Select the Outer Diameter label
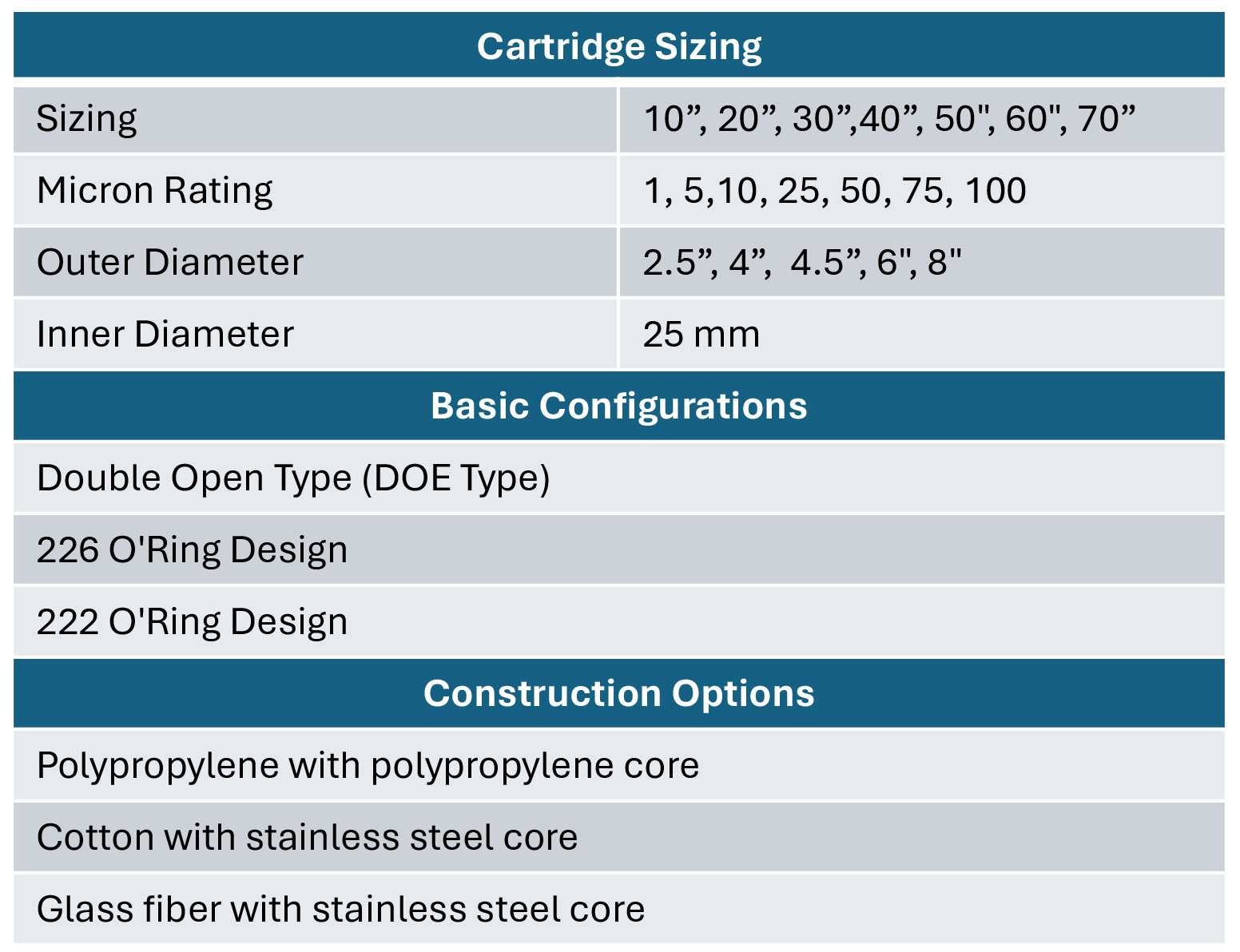 click(x=170, y=262)
